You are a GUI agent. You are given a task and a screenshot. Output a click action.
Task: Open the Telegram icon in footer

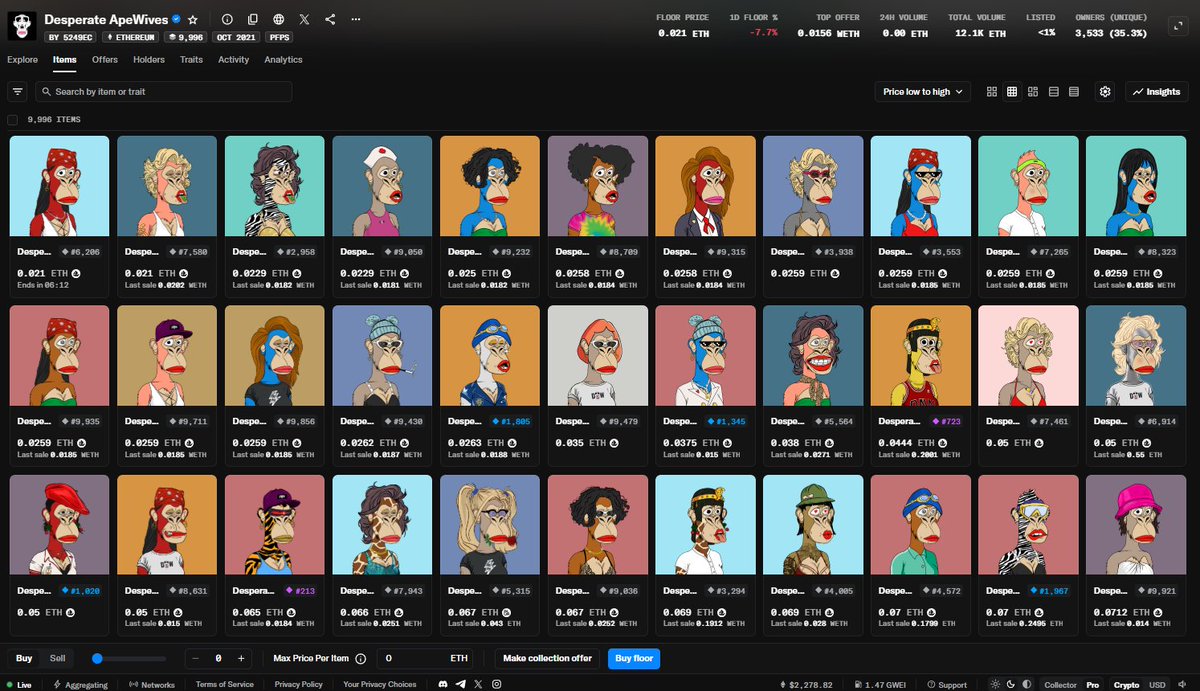(x=461, y=684)
